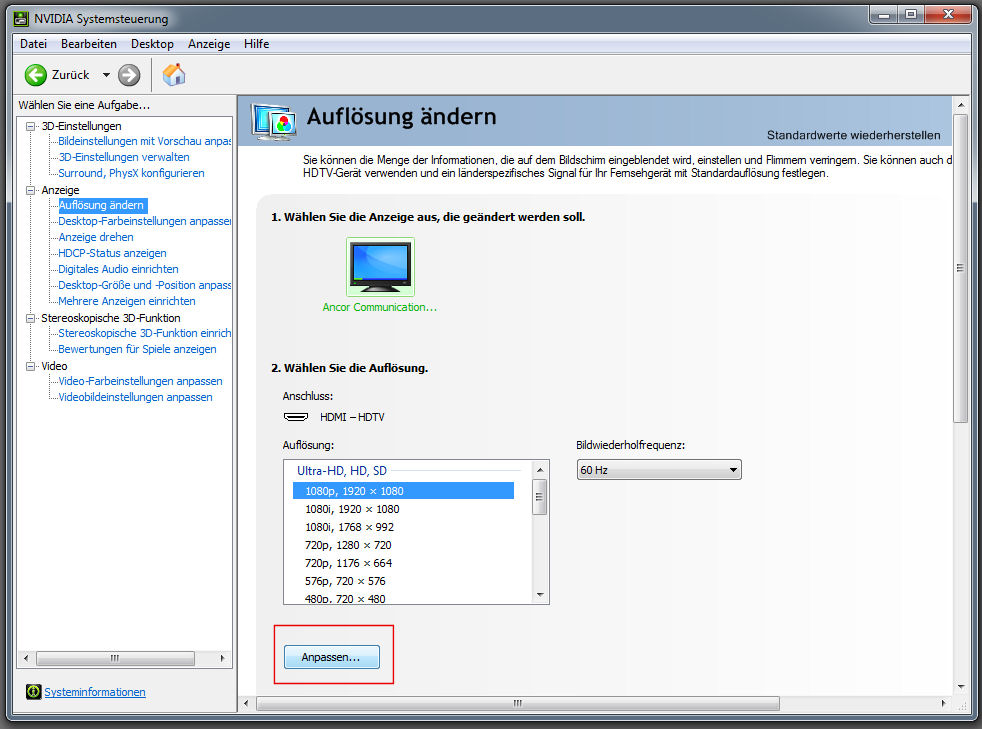Open Bildeinstellungen mit Vorschau anpassen
Viewport: 982px width, 729px height.
(x=144, y=142)
